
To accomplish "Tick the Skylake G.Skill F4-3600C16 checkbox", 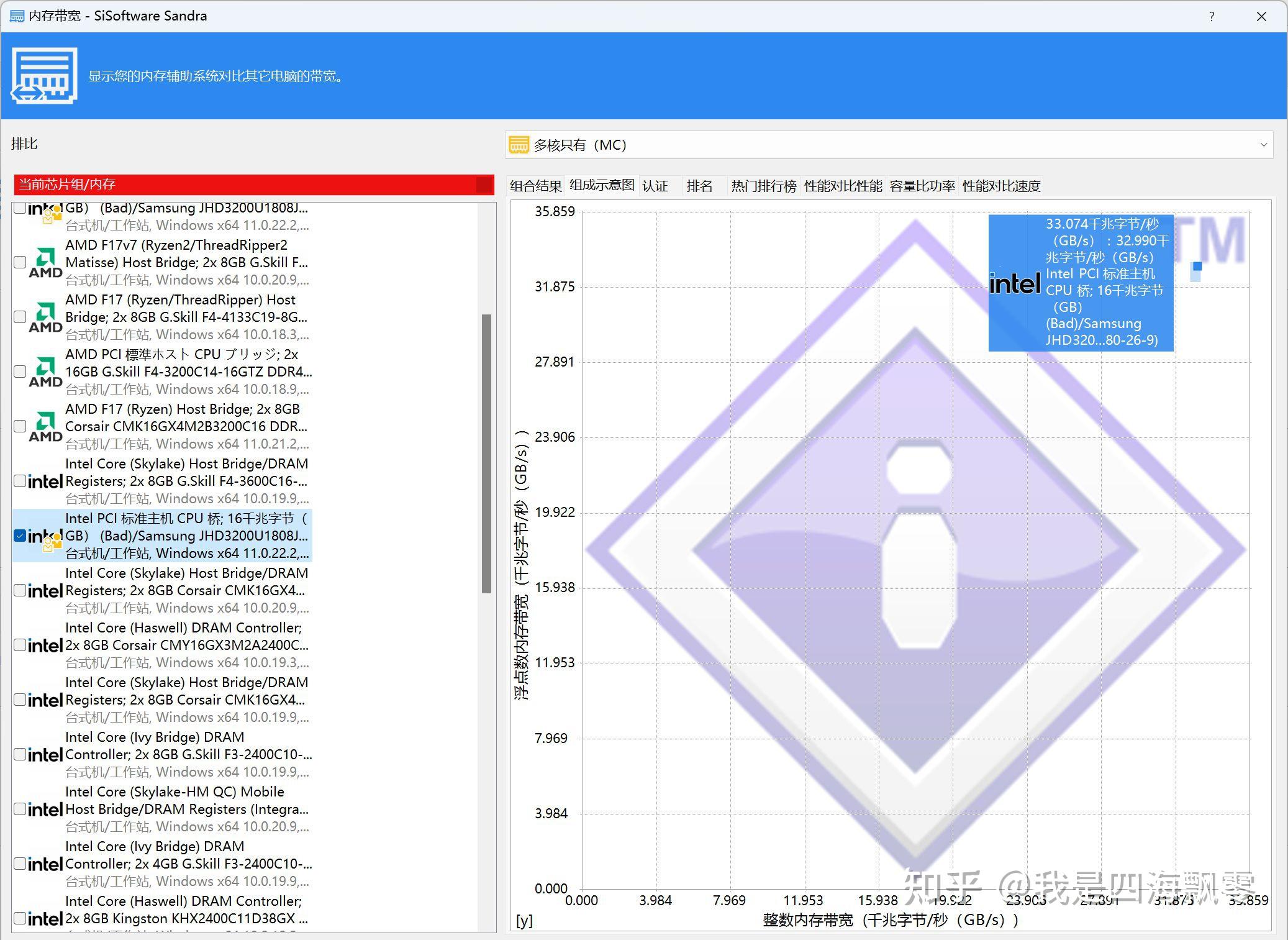I will coord(20,481).
